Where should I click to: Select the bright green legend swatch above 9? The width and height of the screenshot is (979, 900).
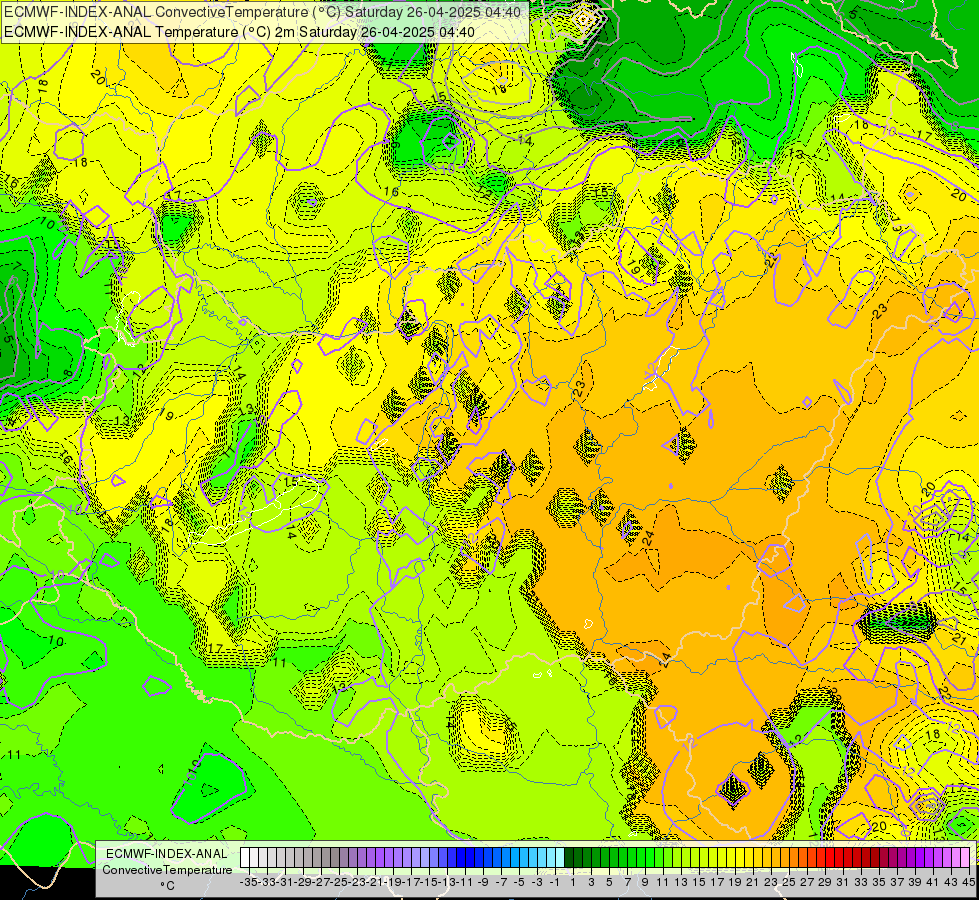click(x=641, y=857)
